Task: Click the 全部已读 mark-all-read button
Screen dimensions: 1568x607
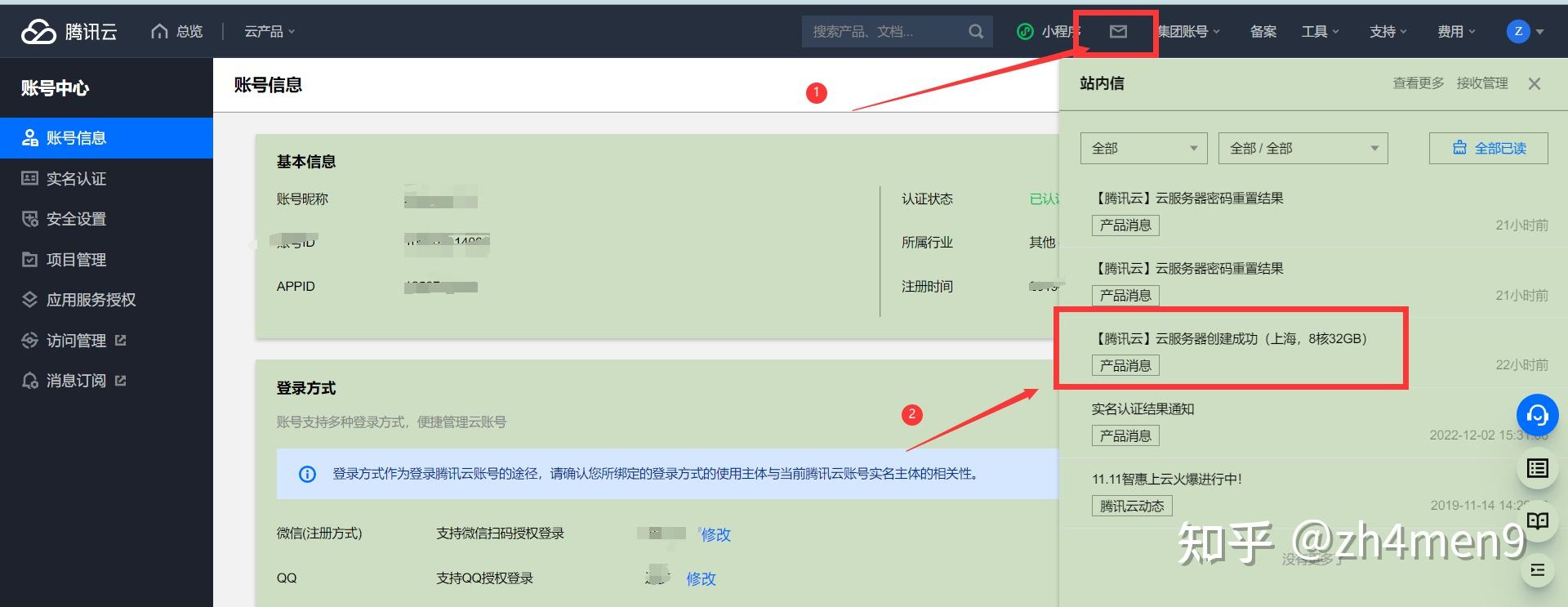Action: click(x=1489, y=148)
